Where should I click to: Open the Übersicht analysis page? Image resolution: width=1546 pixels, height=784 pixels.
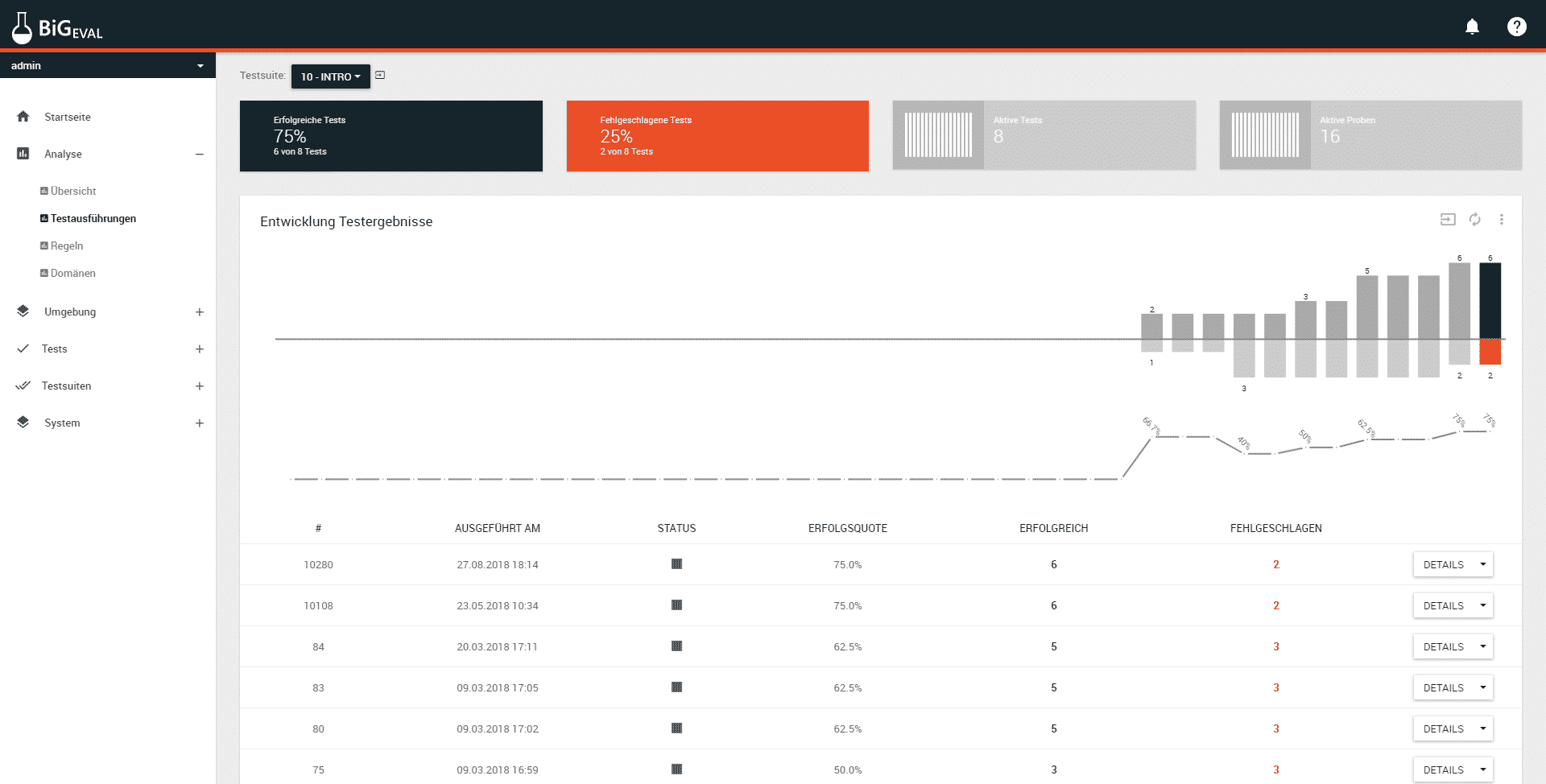coord(72,191)
